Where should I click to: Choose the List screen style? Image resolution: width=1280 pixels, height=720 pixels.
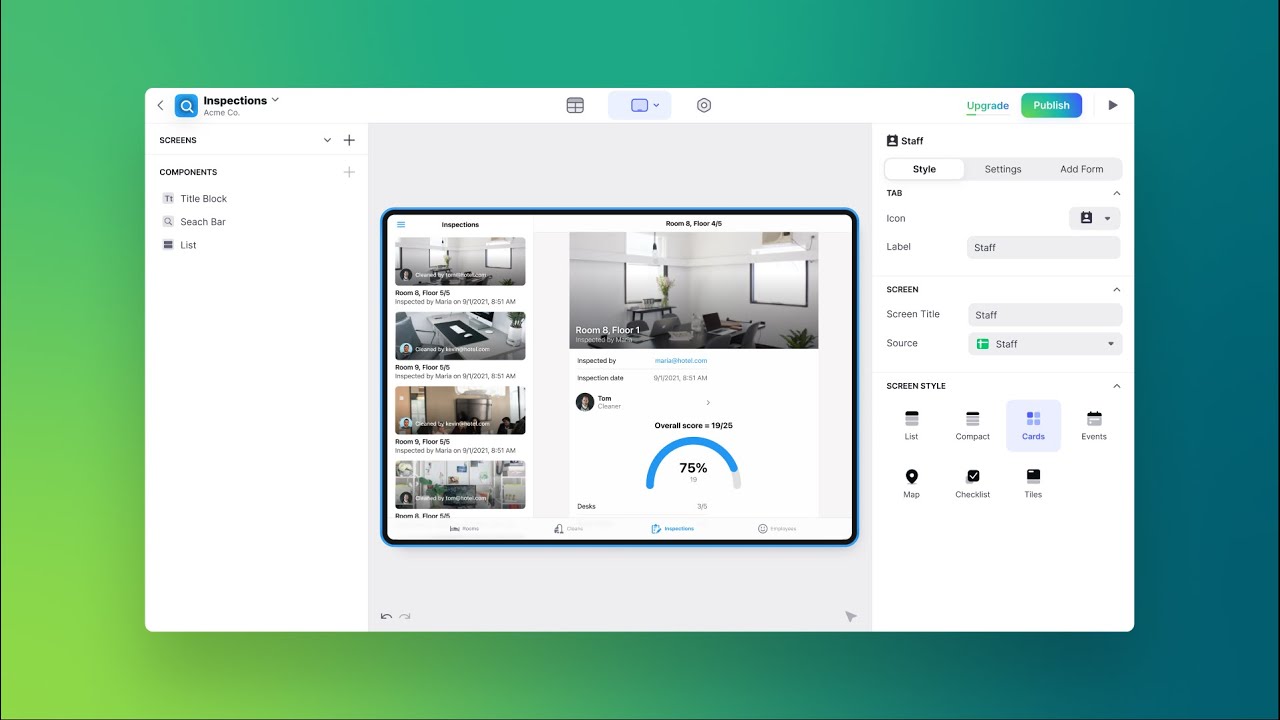(x=911, y=426)
